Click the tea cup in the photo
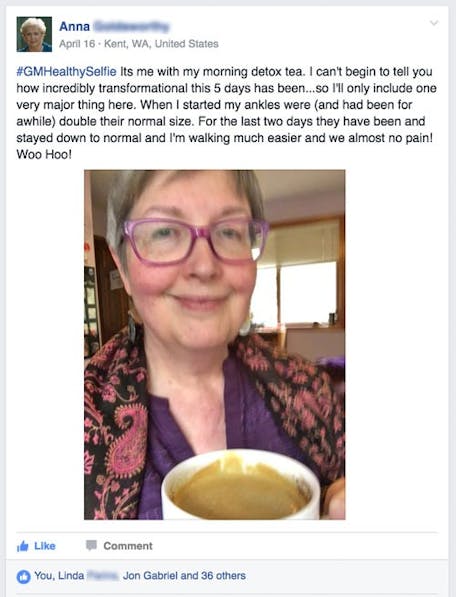Viewport: 456px width, 597px height. pos(241,484)
